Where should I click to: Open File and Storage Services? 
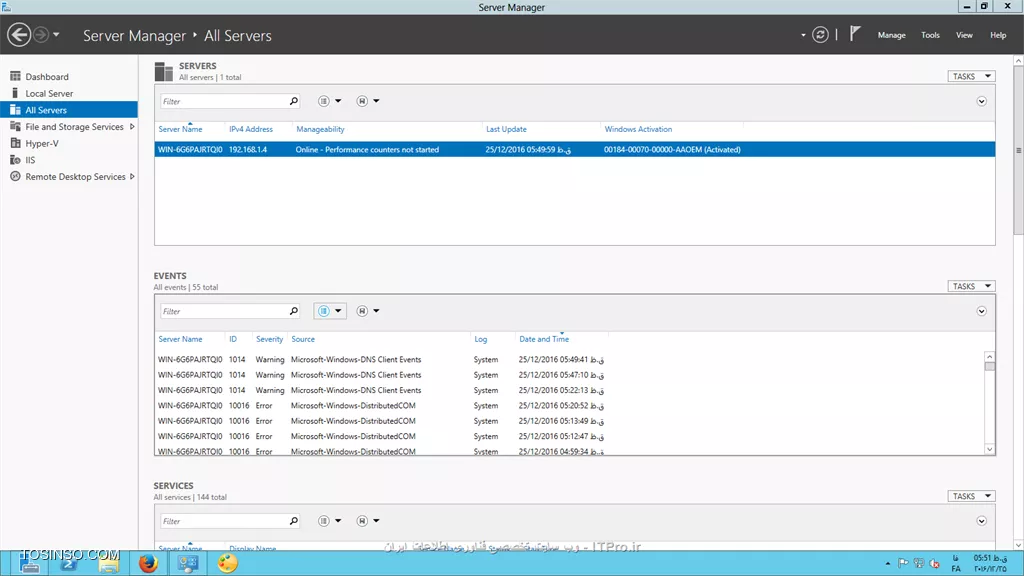tap(74, 127)
